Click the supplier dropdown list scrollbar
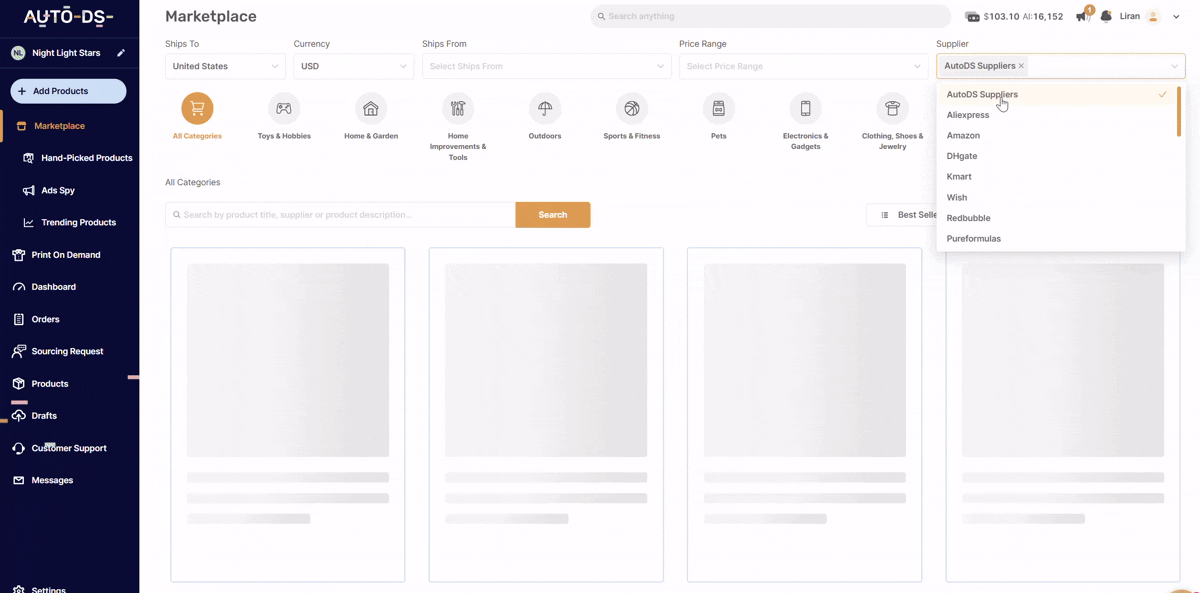 pyautogui.click(x=1179, y=111)
